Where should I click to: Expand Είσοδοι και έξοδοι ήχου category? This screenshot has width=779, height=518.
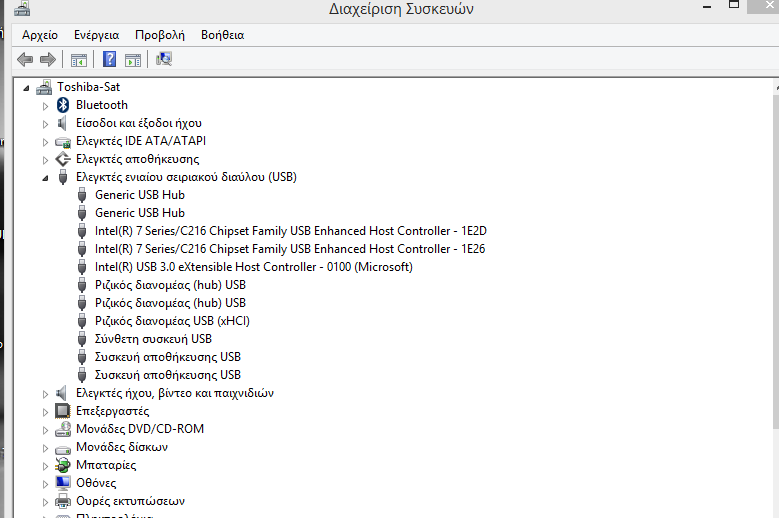[45, 124]
